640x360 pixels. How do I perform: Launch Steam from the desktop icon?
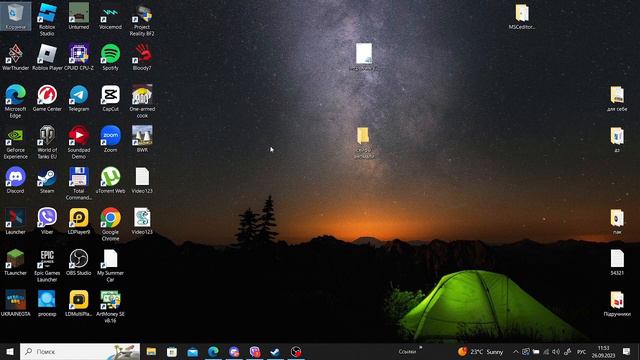tap(47, 180)
